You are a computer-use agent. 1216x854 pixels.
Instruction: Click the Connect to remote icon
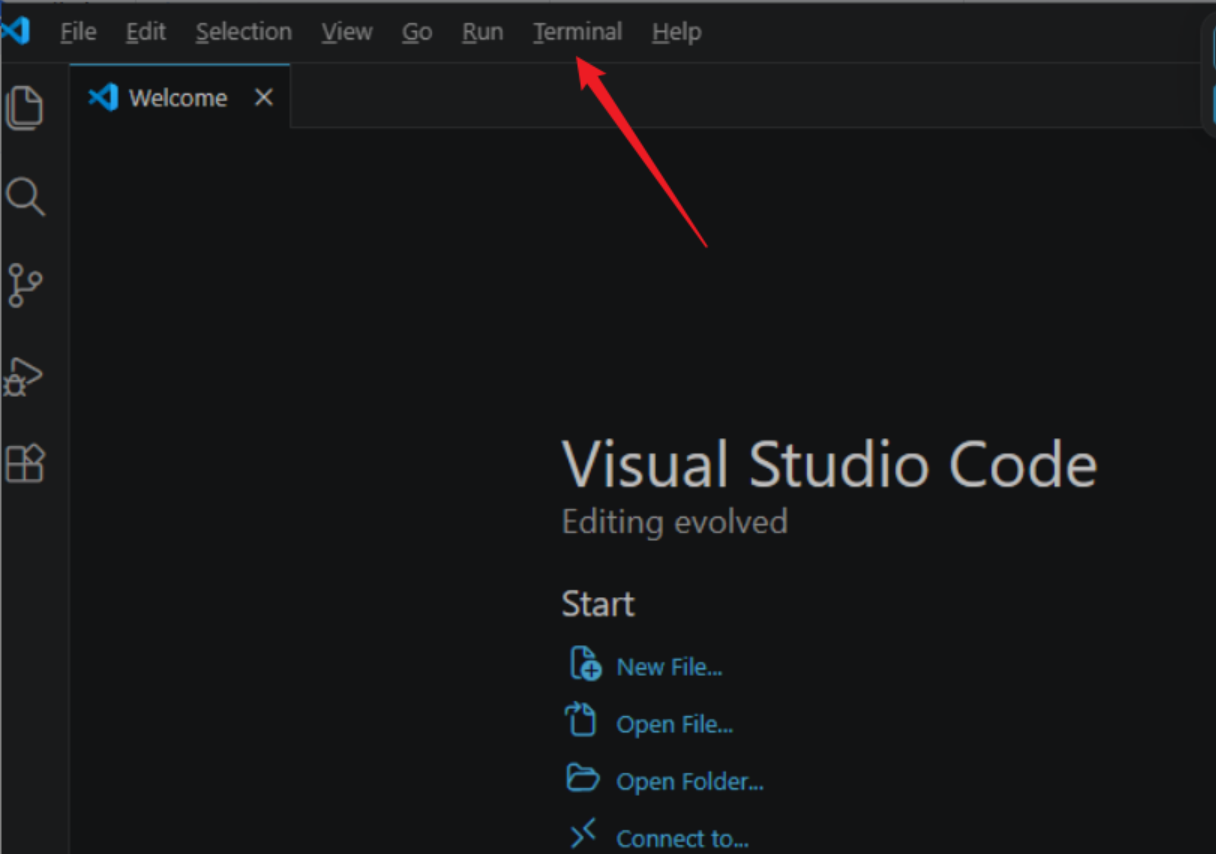point(583,834)
